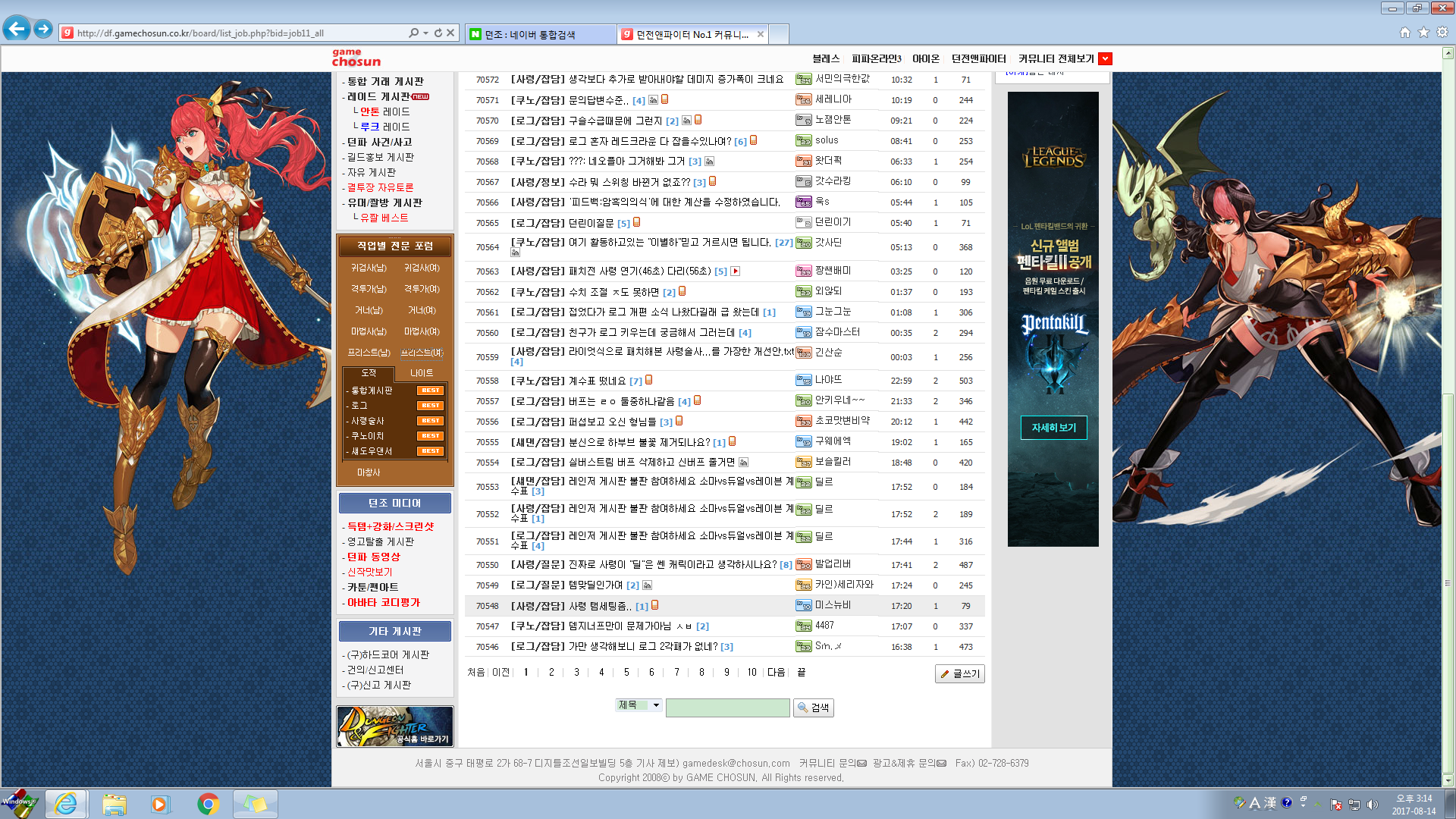Screen dimensions: 1456x819
Task: Click the browser Forward arrow button
Action: (43, 30)
